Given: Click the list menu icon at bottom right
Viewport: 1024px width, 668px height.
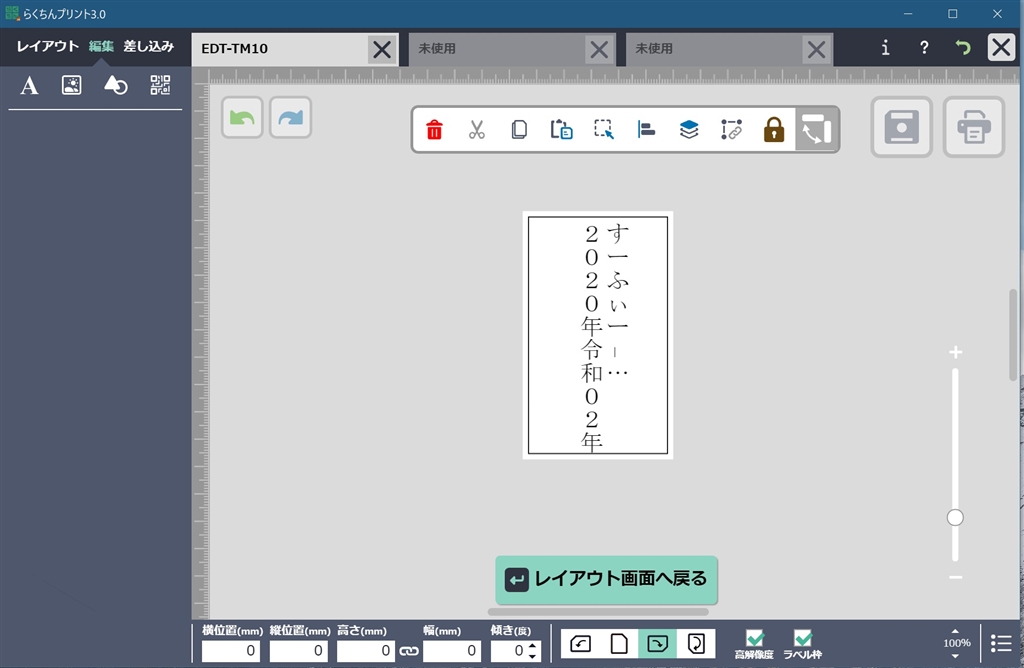Looking at the screenshot, I should point(1001,643).
